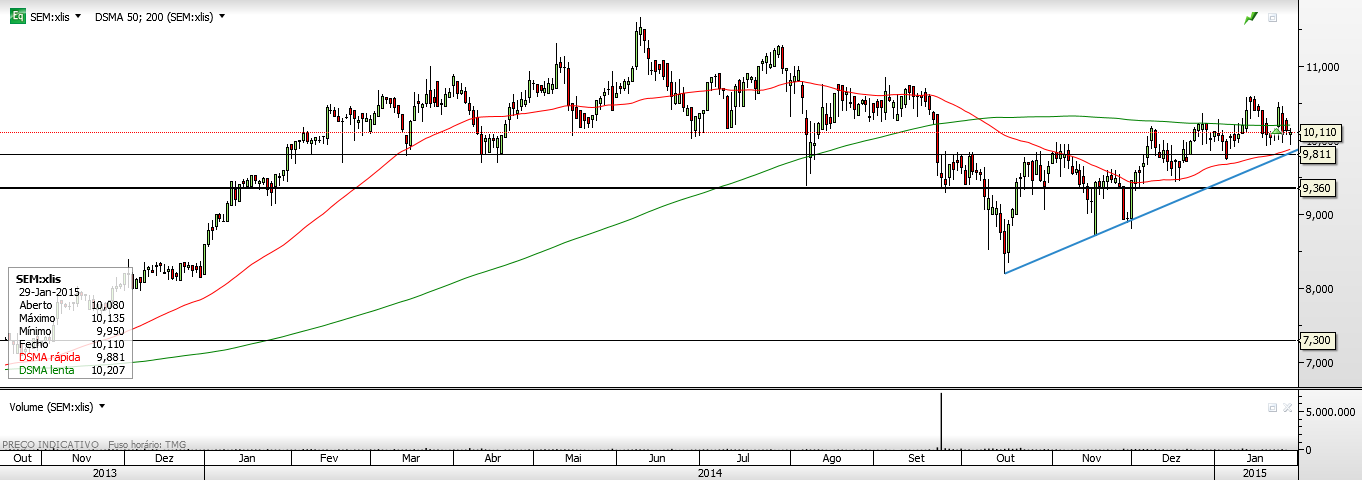Click the green Eq instrument icon
Image resolution: width=1362 pixels, height=480 pixels.
tap(17, 17)
